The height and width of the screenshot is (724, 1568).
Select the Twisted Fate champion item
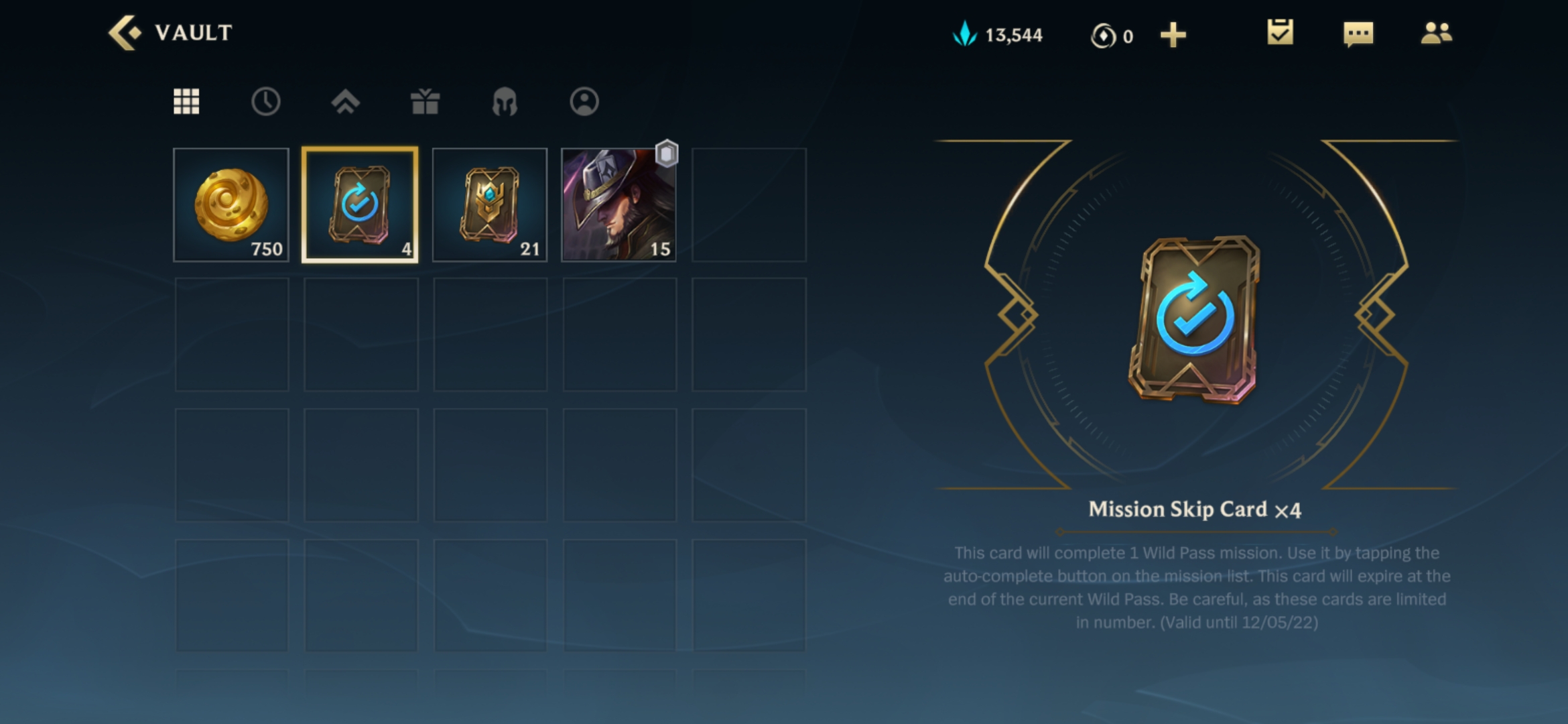click(x=618, y=205)
